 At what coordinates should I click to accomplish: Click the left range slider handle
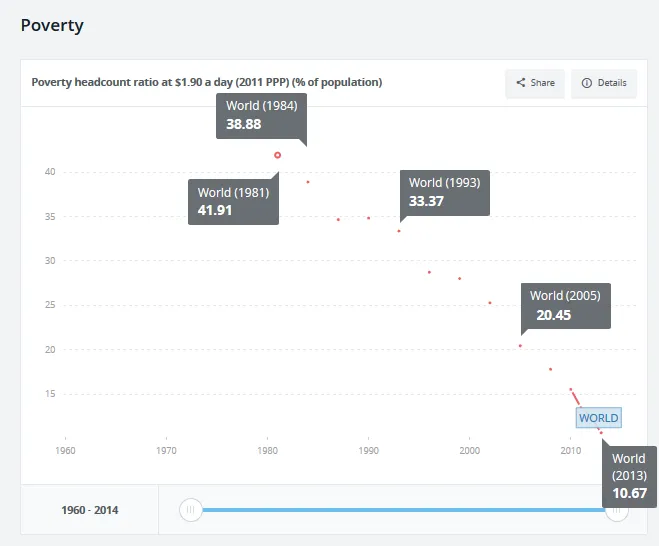tap(190, 510)
